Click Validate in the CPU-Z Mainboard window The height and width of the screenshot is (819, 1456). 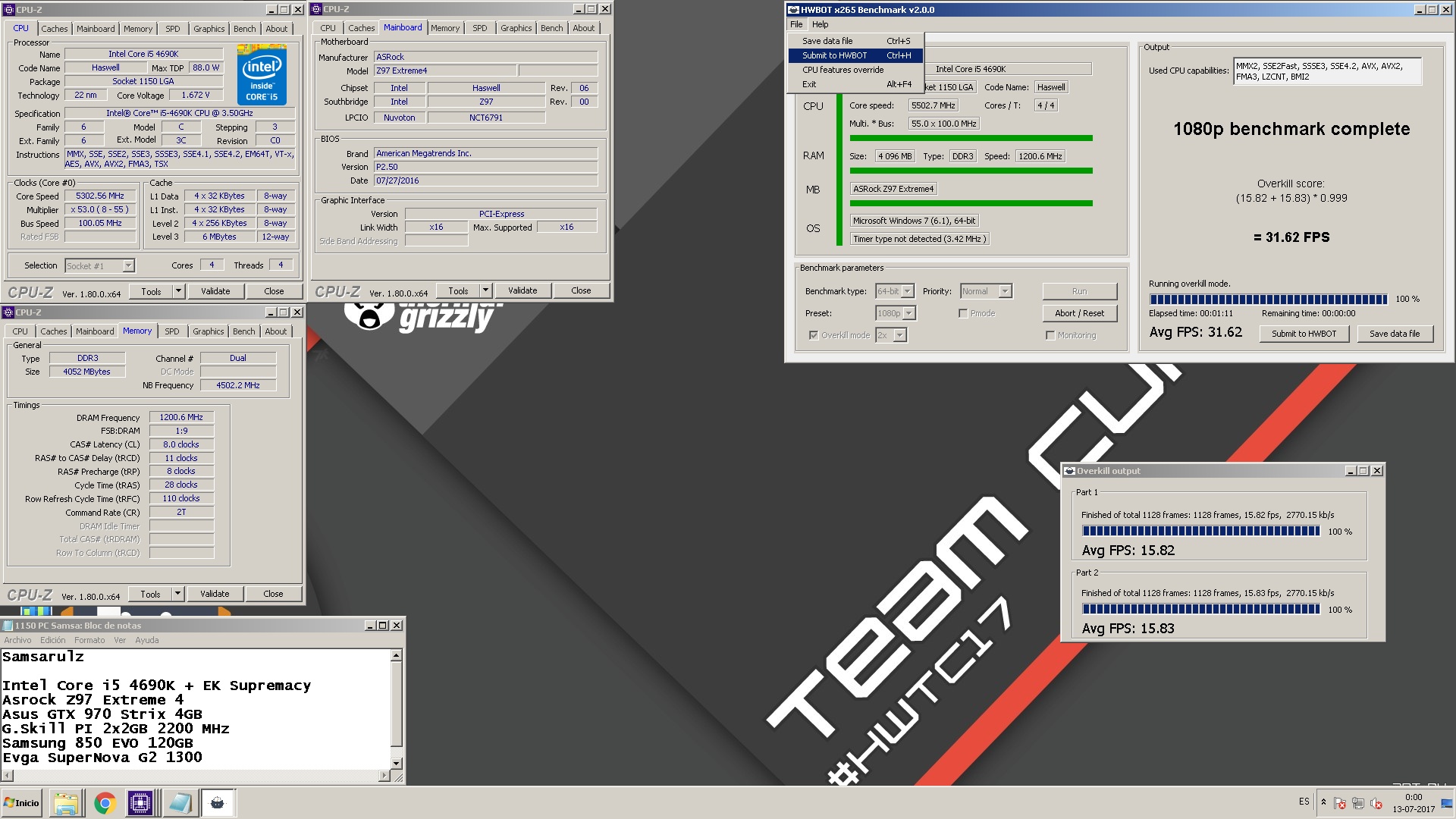[522, 290]
